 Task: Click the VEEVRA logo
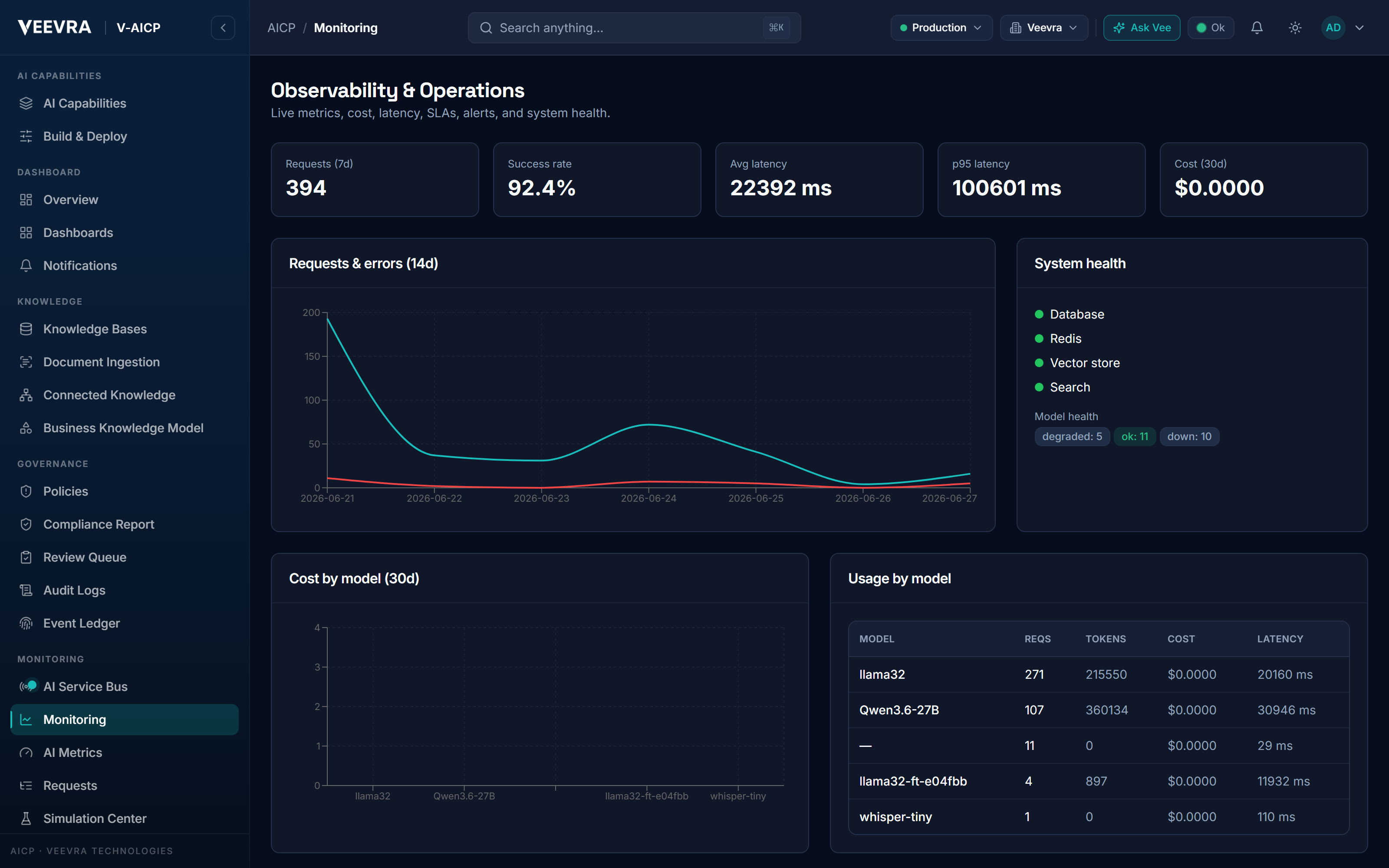pos(55,27)
